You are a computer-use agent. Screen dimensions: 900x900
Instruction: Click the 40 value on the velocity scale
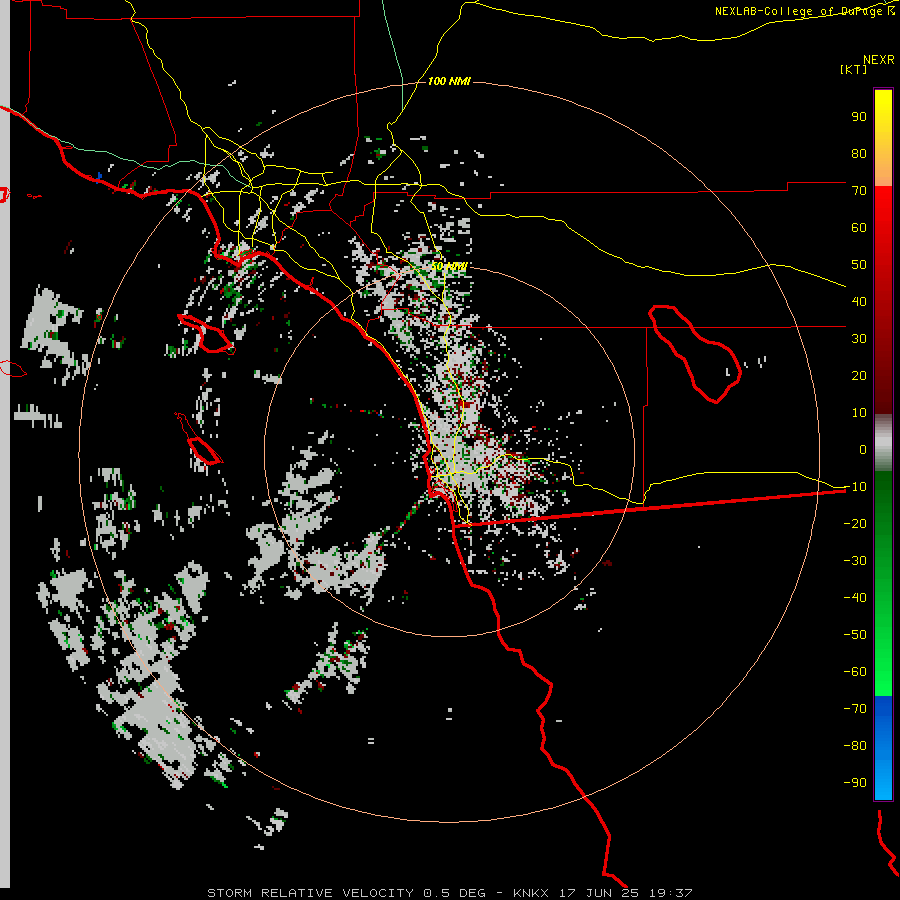point(859,301)
